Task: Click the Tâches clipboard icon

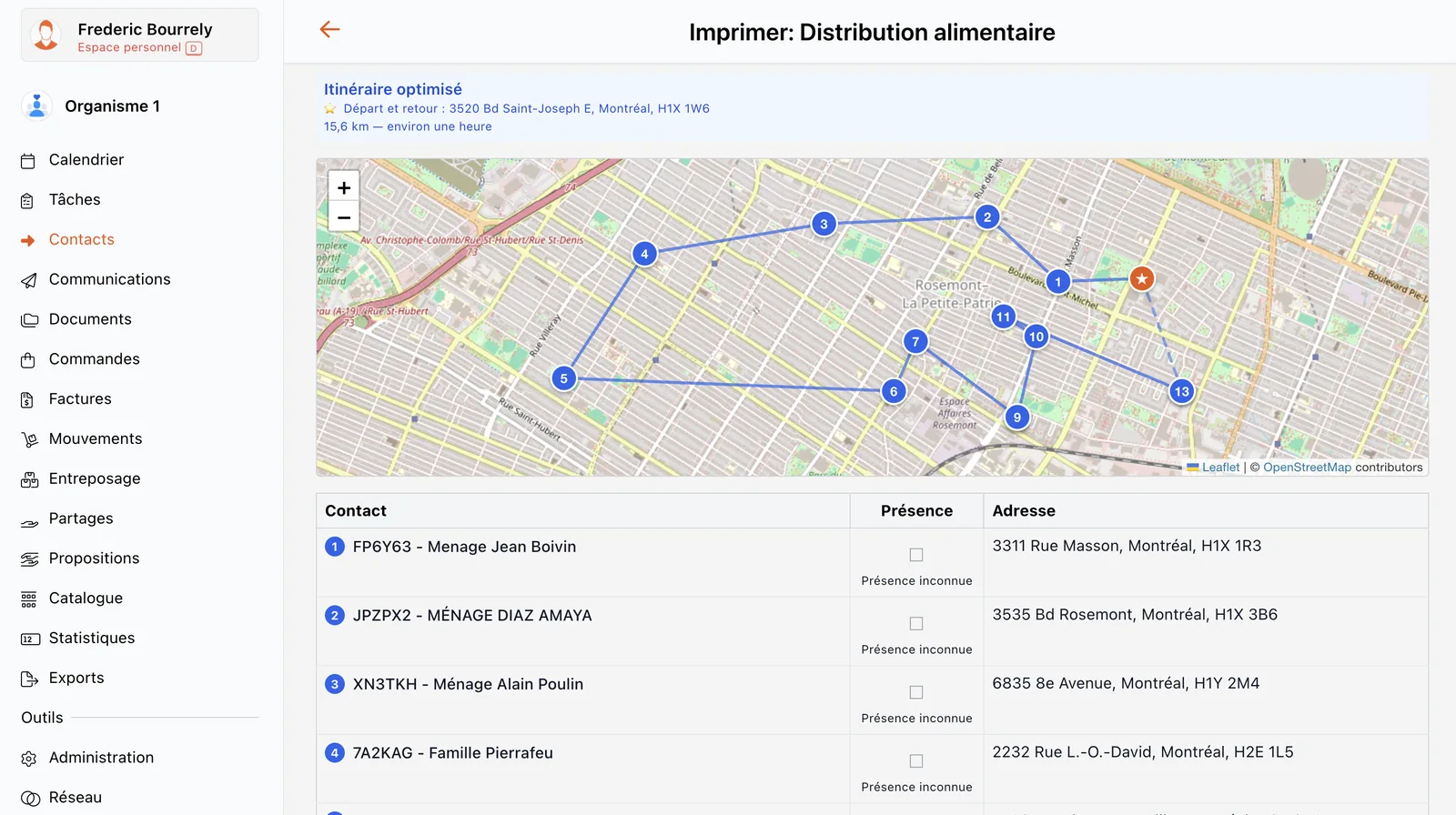Action: tap(28, 201)
